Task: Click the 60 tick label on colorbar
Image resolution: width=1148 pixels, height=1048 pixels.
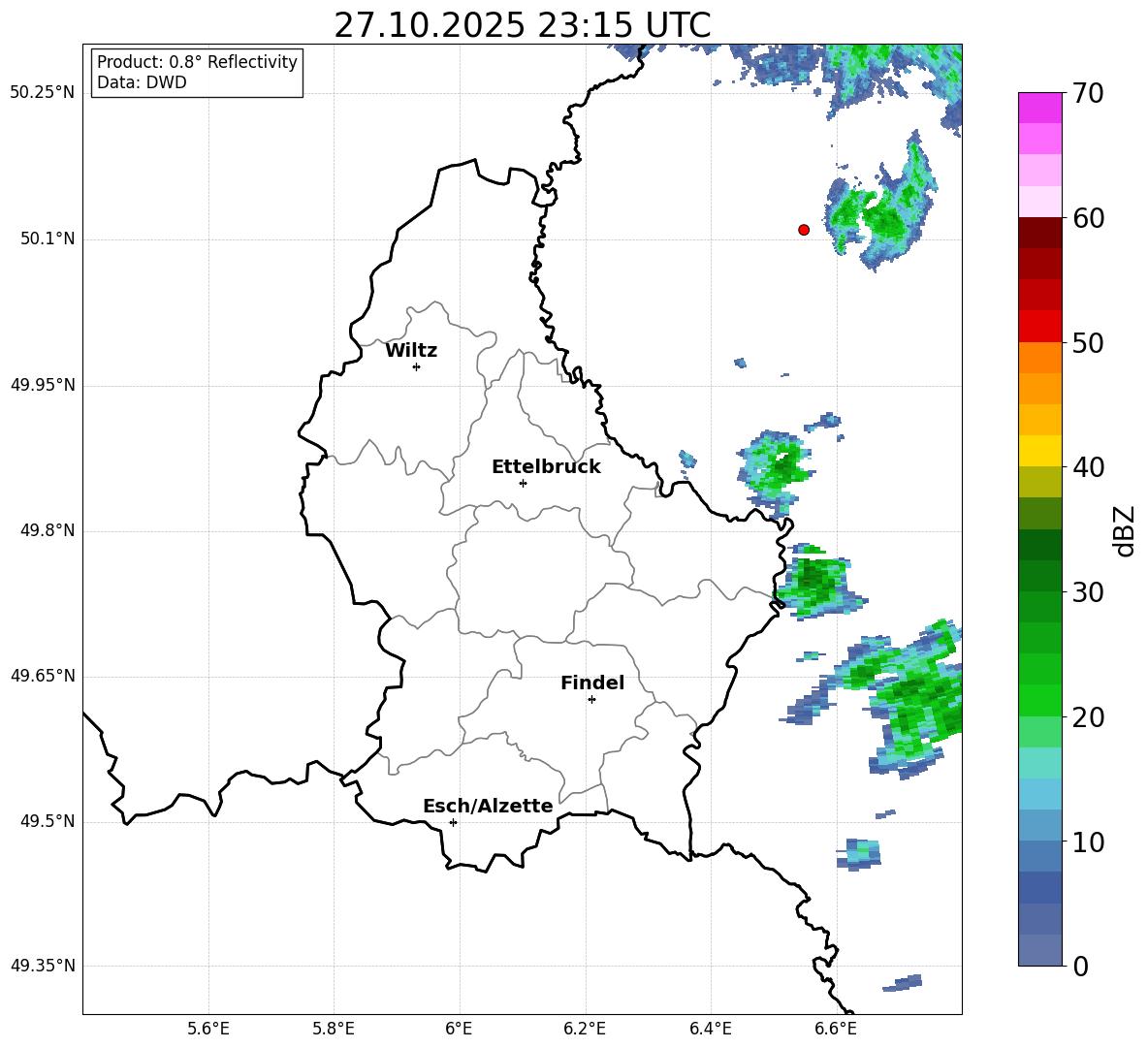Action: (x=1088, y=218)
